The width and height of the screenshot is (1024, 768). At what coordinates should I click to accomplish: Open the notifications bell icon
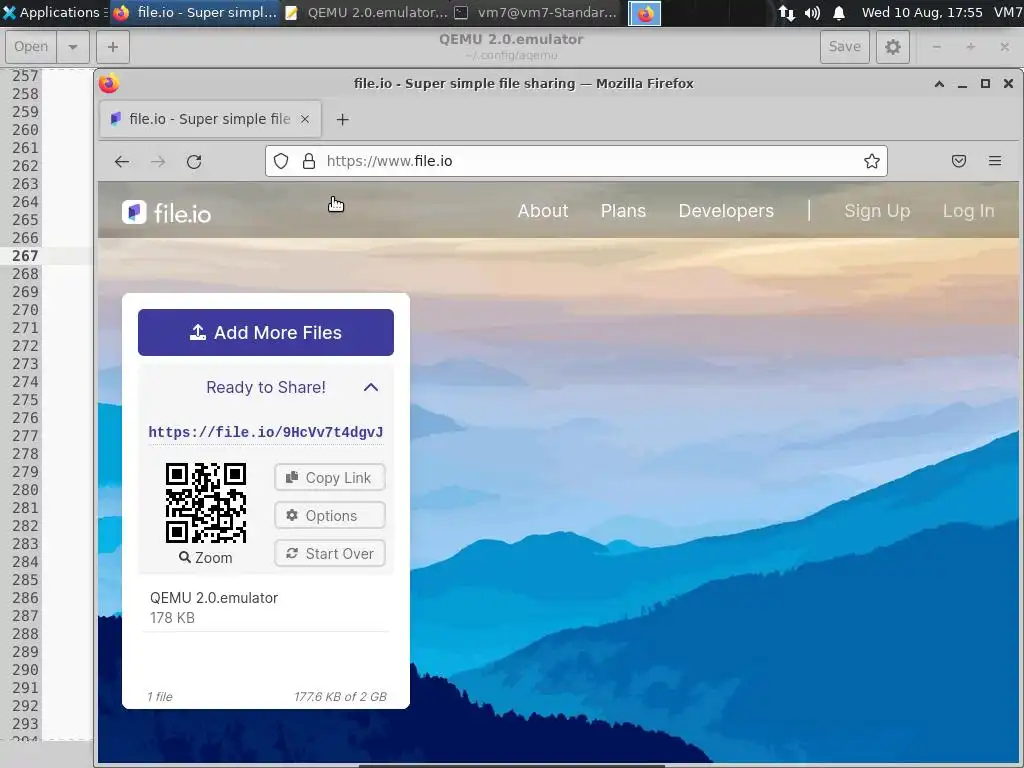pyautogui.click(x=839, y=13)
